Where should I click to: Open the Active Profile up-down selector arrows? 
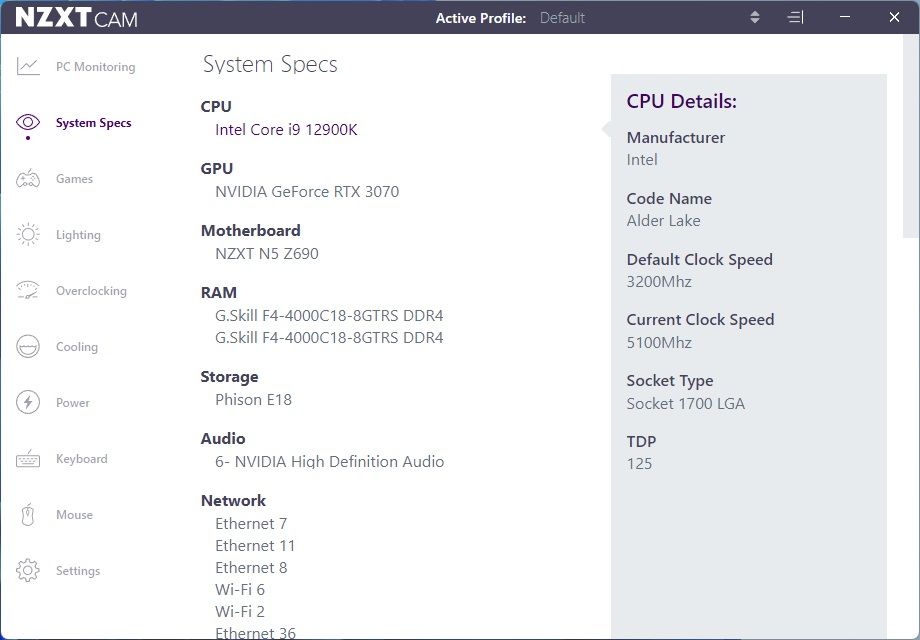[755, 18]
